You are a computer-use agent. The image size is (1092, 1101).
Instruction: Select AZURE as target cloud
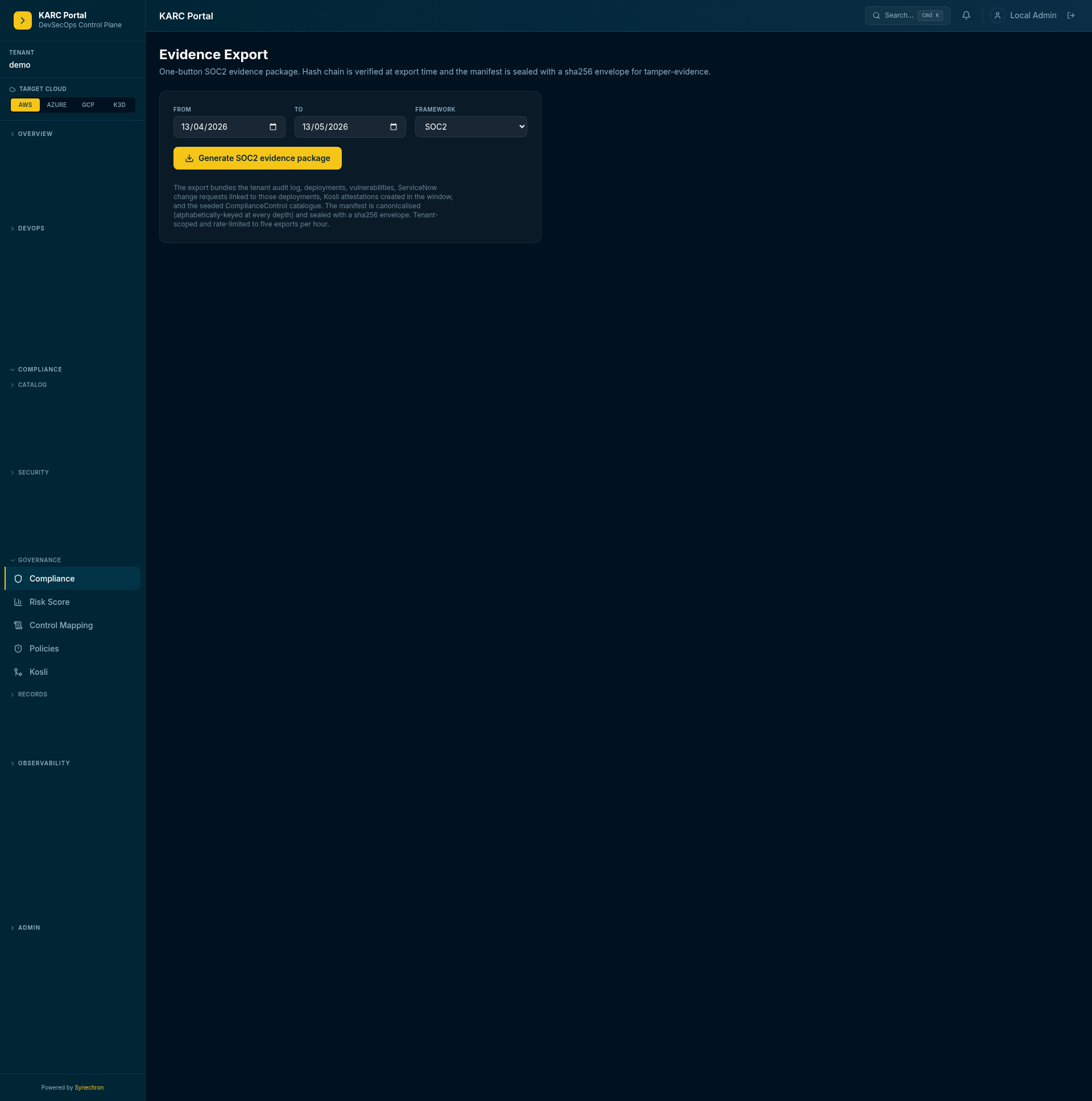tap(56, 105)
